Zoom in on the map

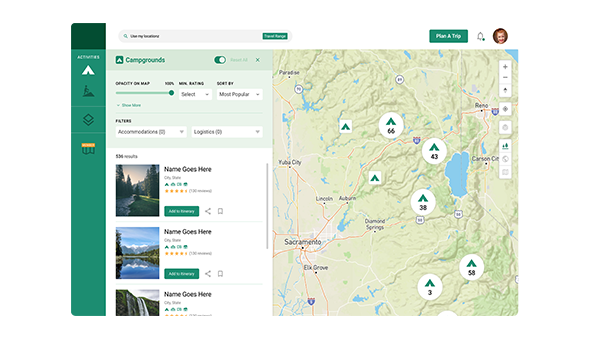(505, 67)
